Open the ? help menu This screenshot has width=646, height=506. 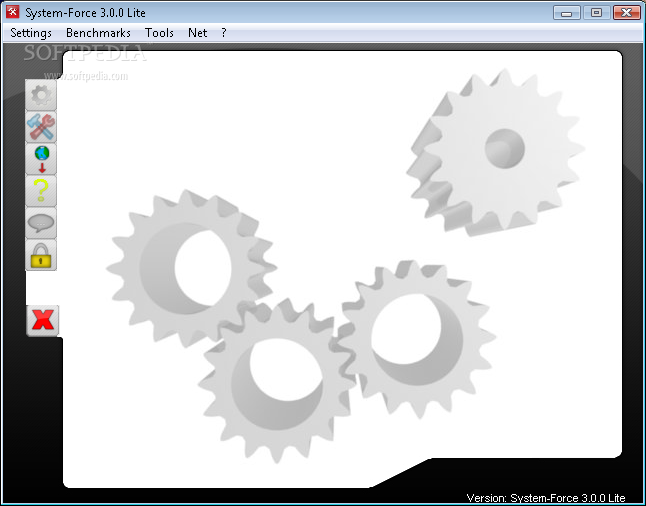click(x=224, y=33)
